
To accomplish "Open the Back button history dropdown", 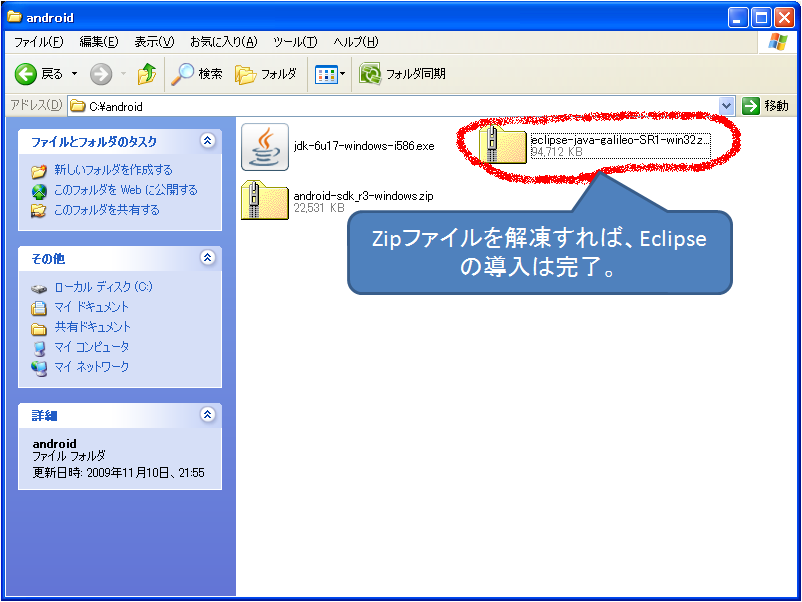I will 75,74.
